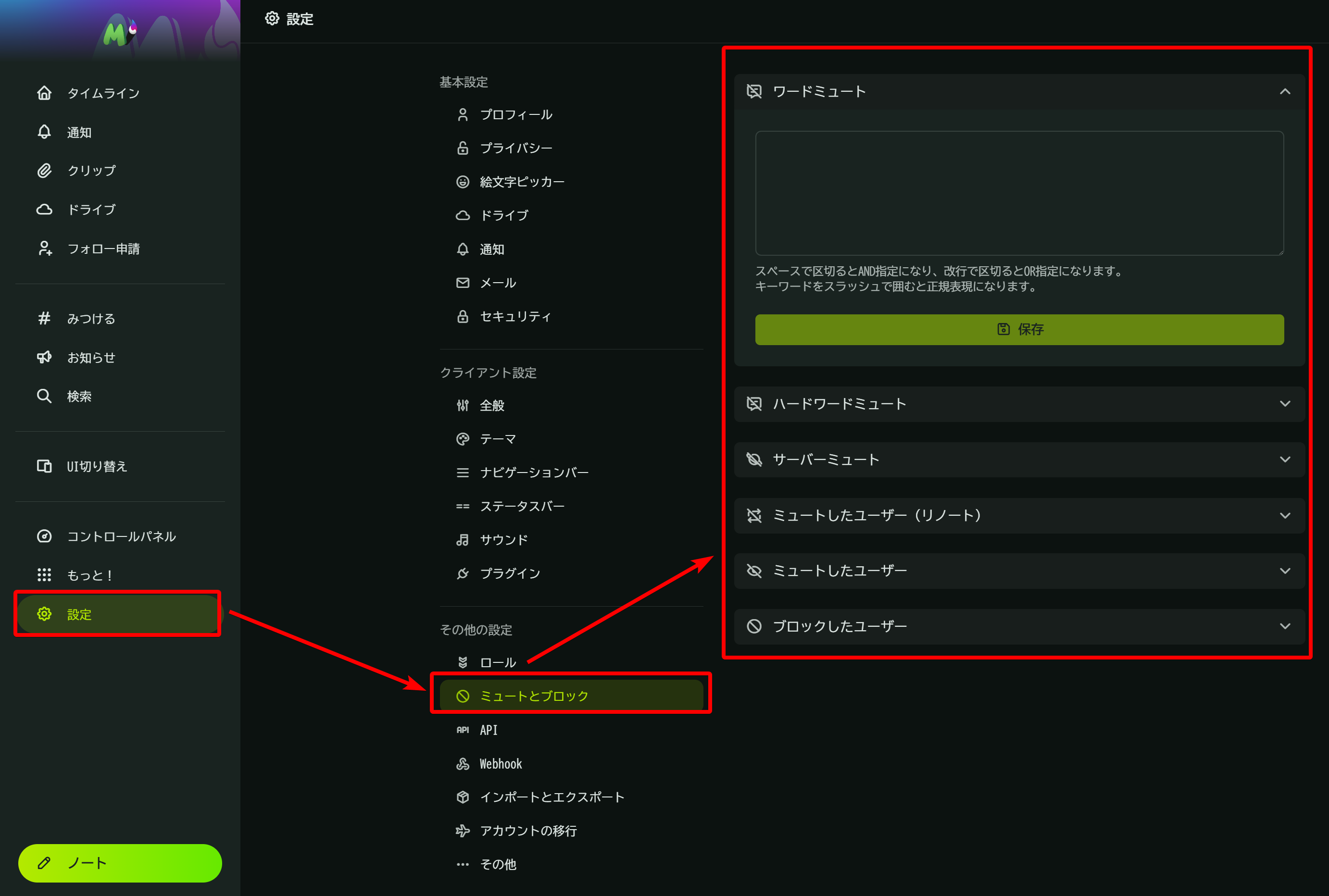Select インポートとエクスポート settings item
1329x896 pixels.
point(552,797)
